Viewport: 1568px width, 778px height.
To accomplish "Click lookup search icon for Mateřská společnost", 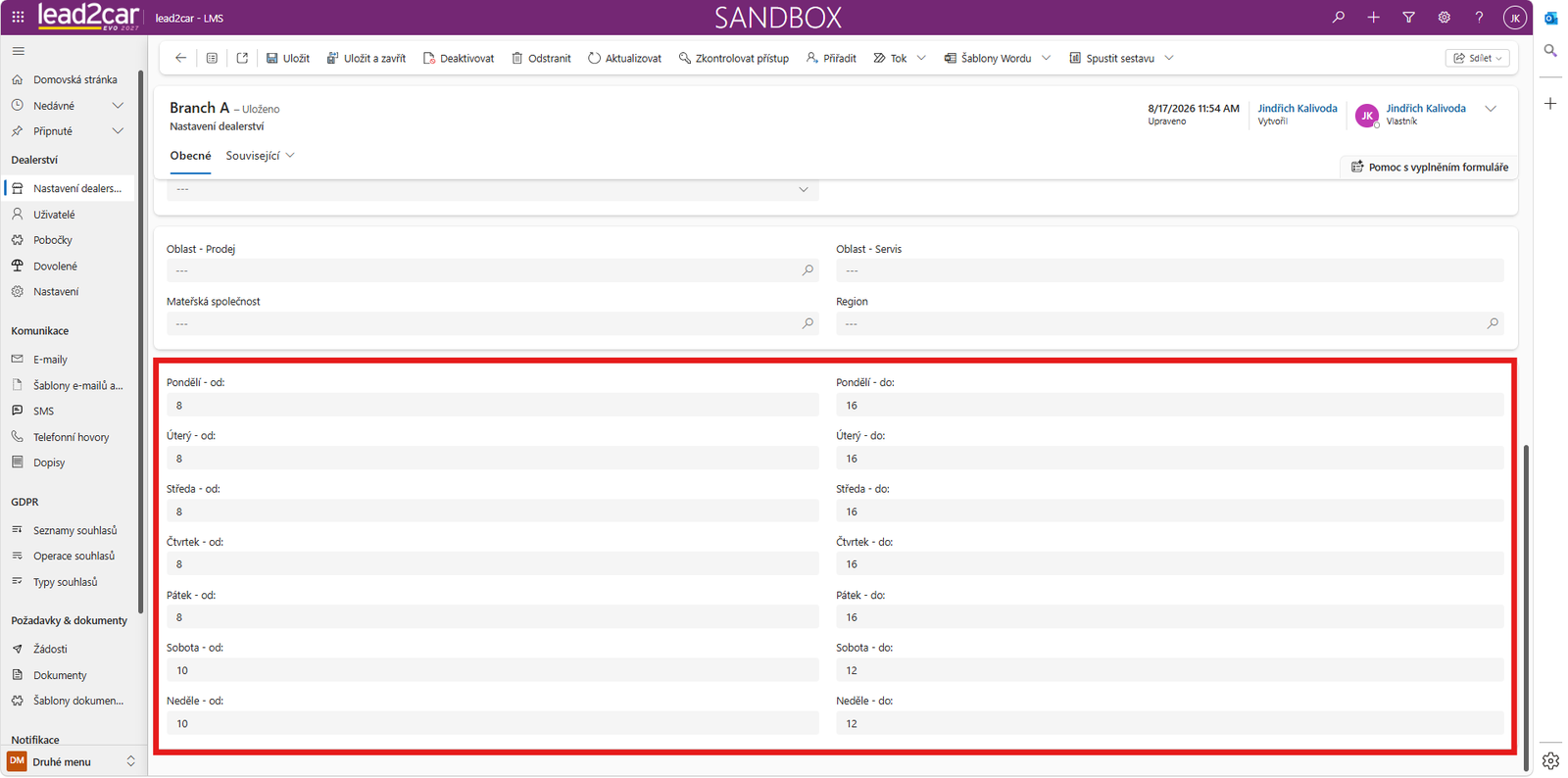I will coord(808,323).
